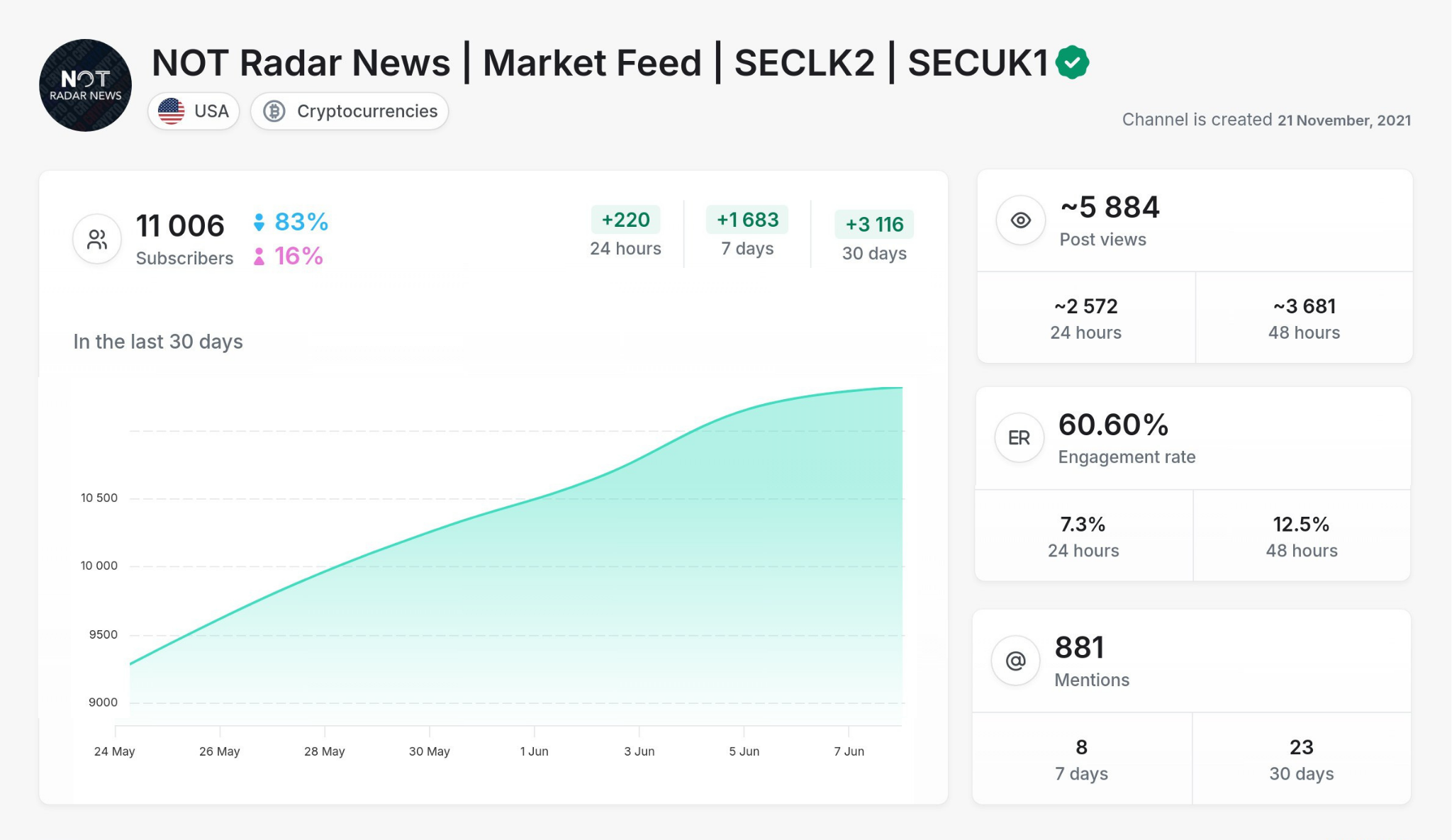
Task: Select the +220 24 hours growth badge
Action: (625, 220)
